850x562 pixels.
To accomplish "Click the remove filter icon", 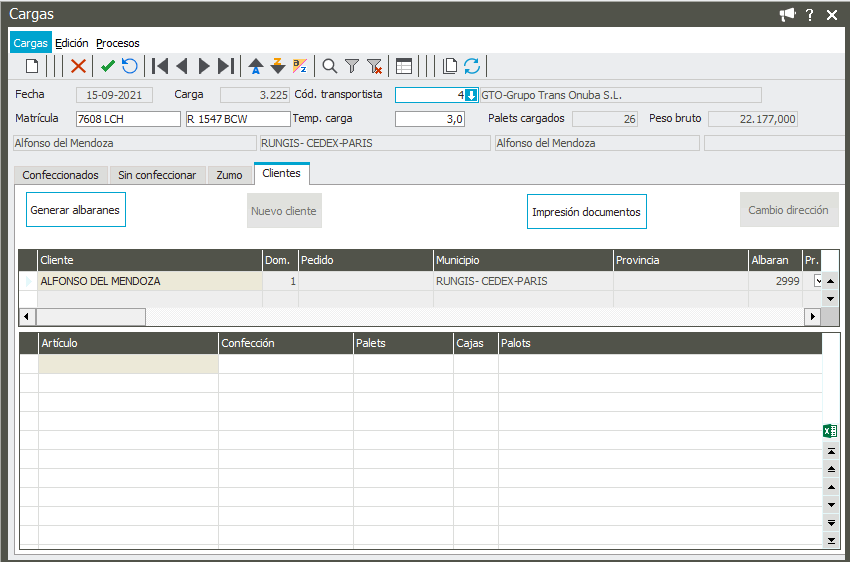I will tap(375, 67).
